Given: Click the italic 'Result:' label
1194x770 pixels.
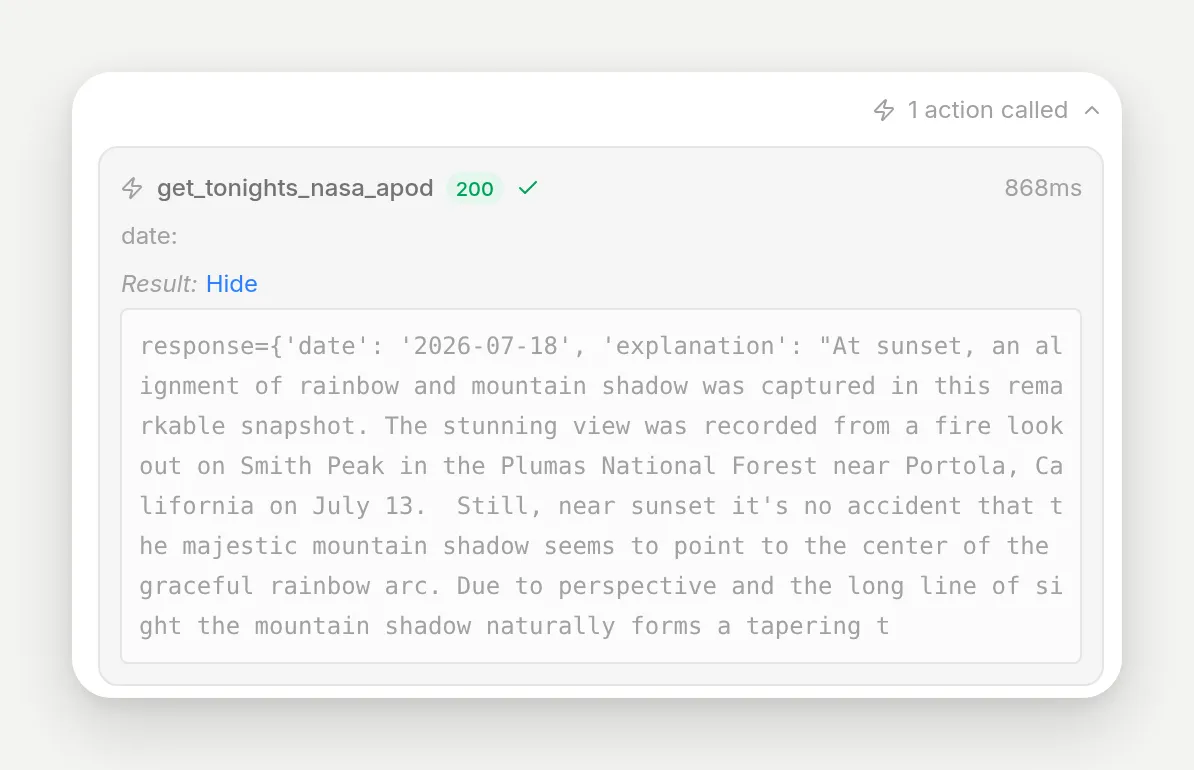Looking at the screenshot, I should [159, 284].
